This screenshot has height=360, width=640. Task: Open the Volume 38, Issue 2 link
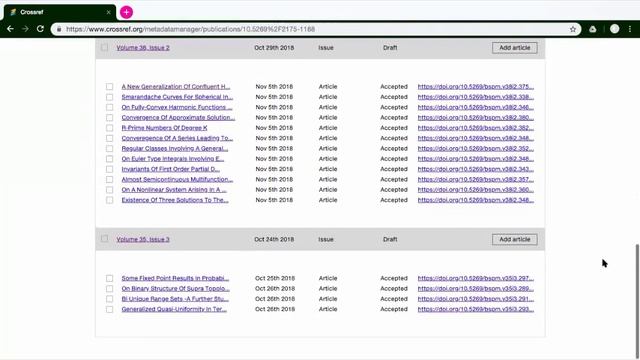(143, 48)
